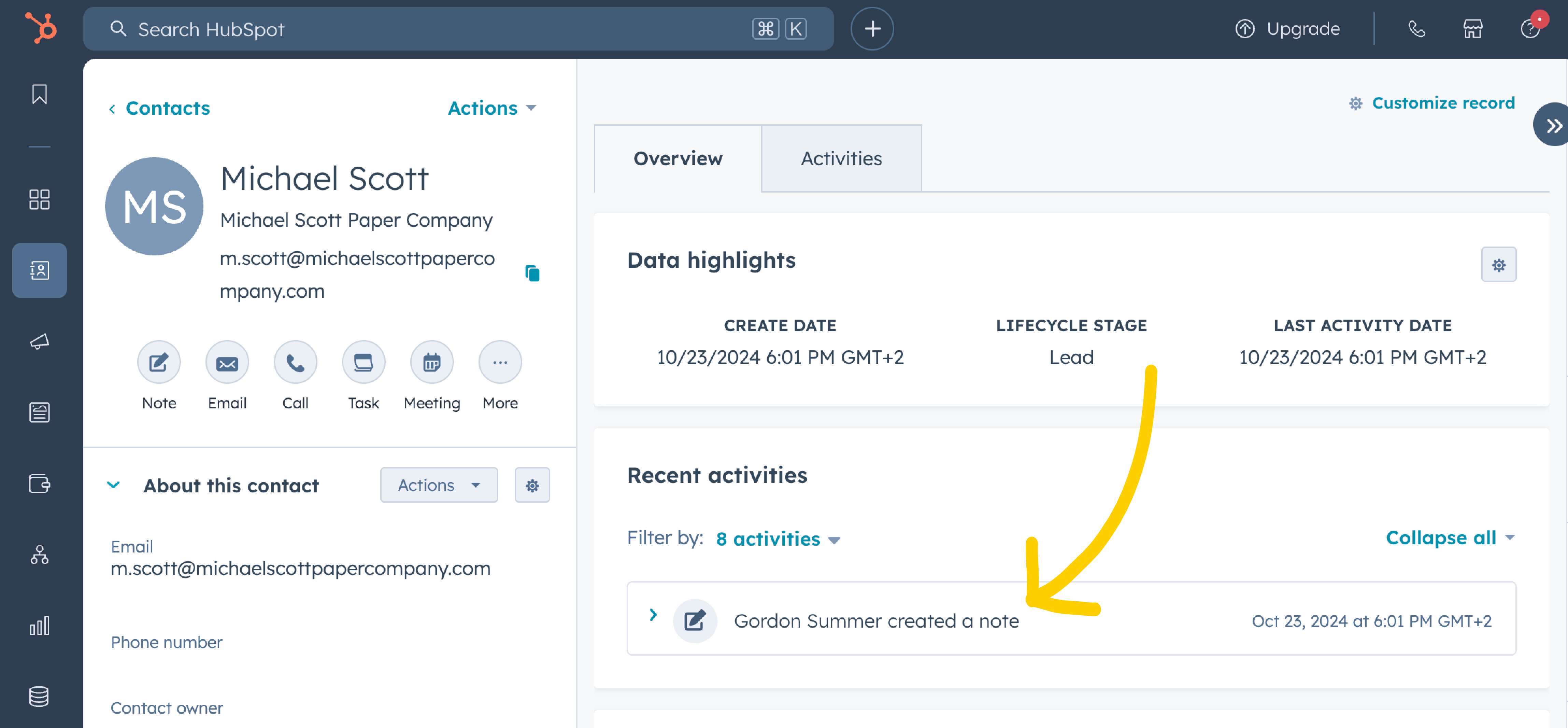Click the Michael Scott contact name heading
The image size is (1568, 728).
point(325,179)
